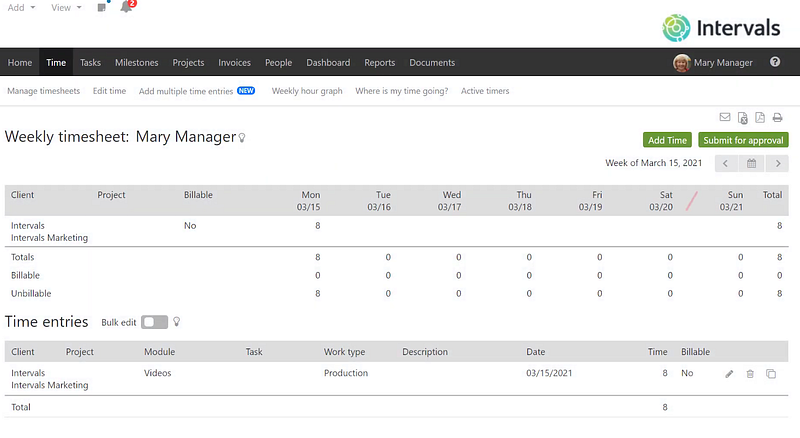Export timesheet with spreadsheet icon
Viewport: 800px width, 438px height.
743,118
